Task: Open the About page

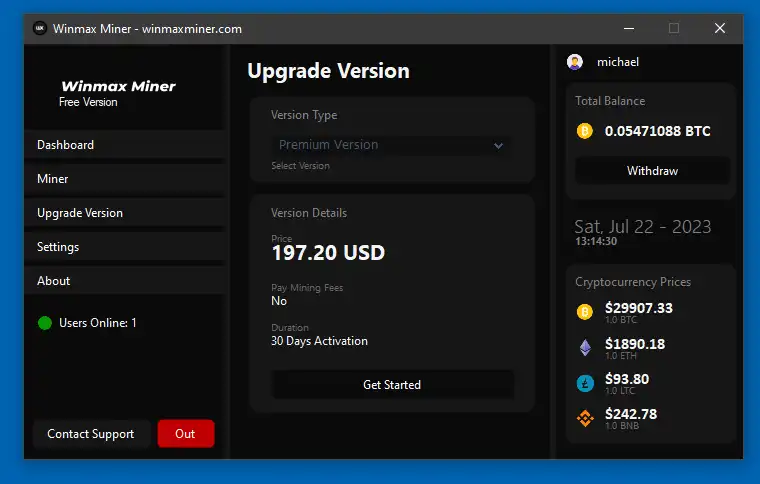Action: [125, 281]
